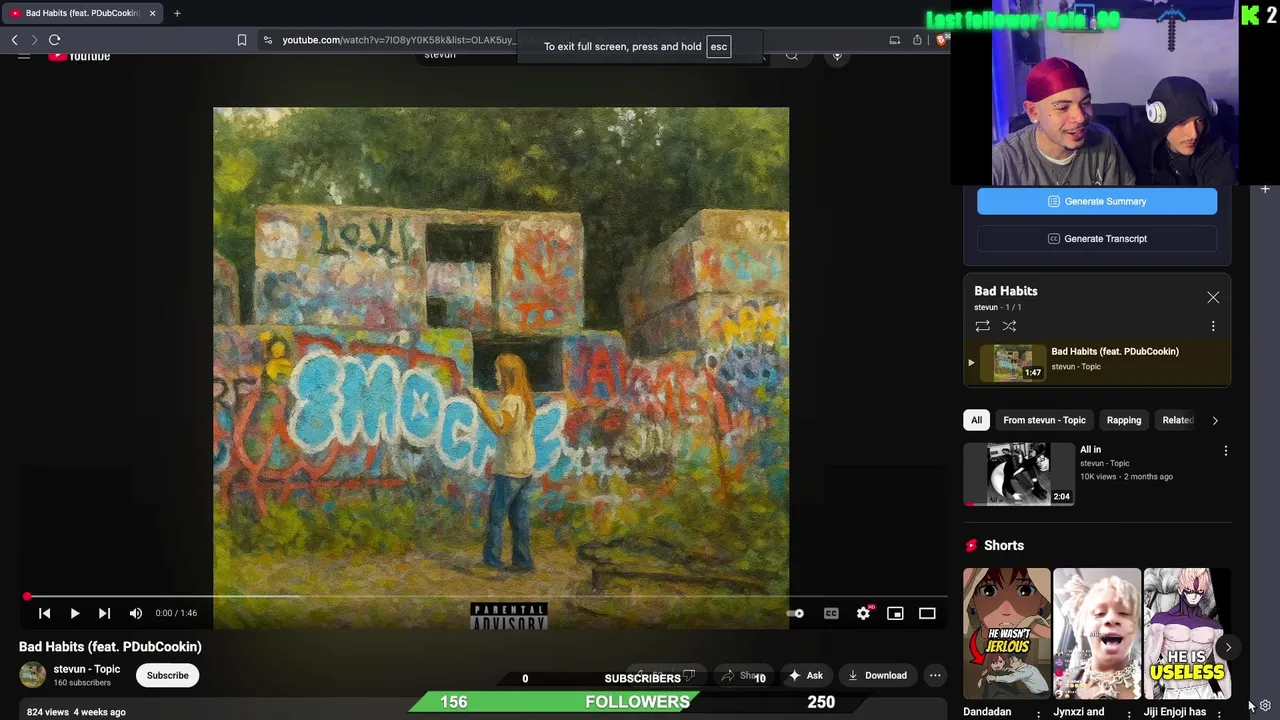Close the Bad Habits browser tab
This screenshot has width=1280, height=720.
click(x=152, y=13)
